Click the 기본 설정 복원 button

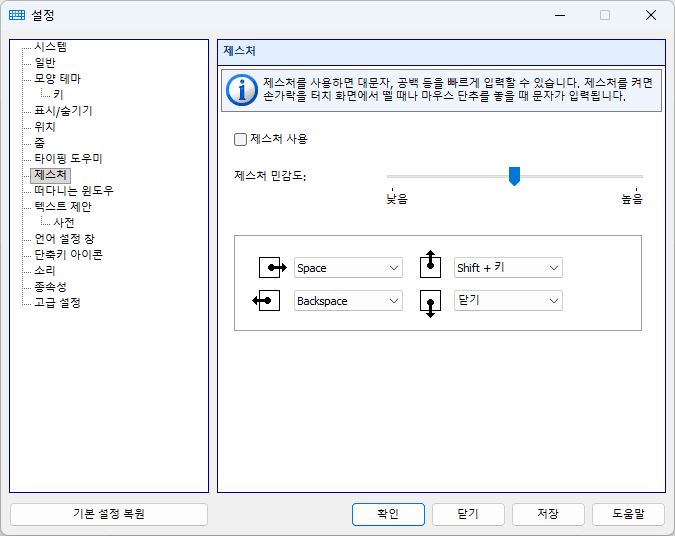[109, 514]
